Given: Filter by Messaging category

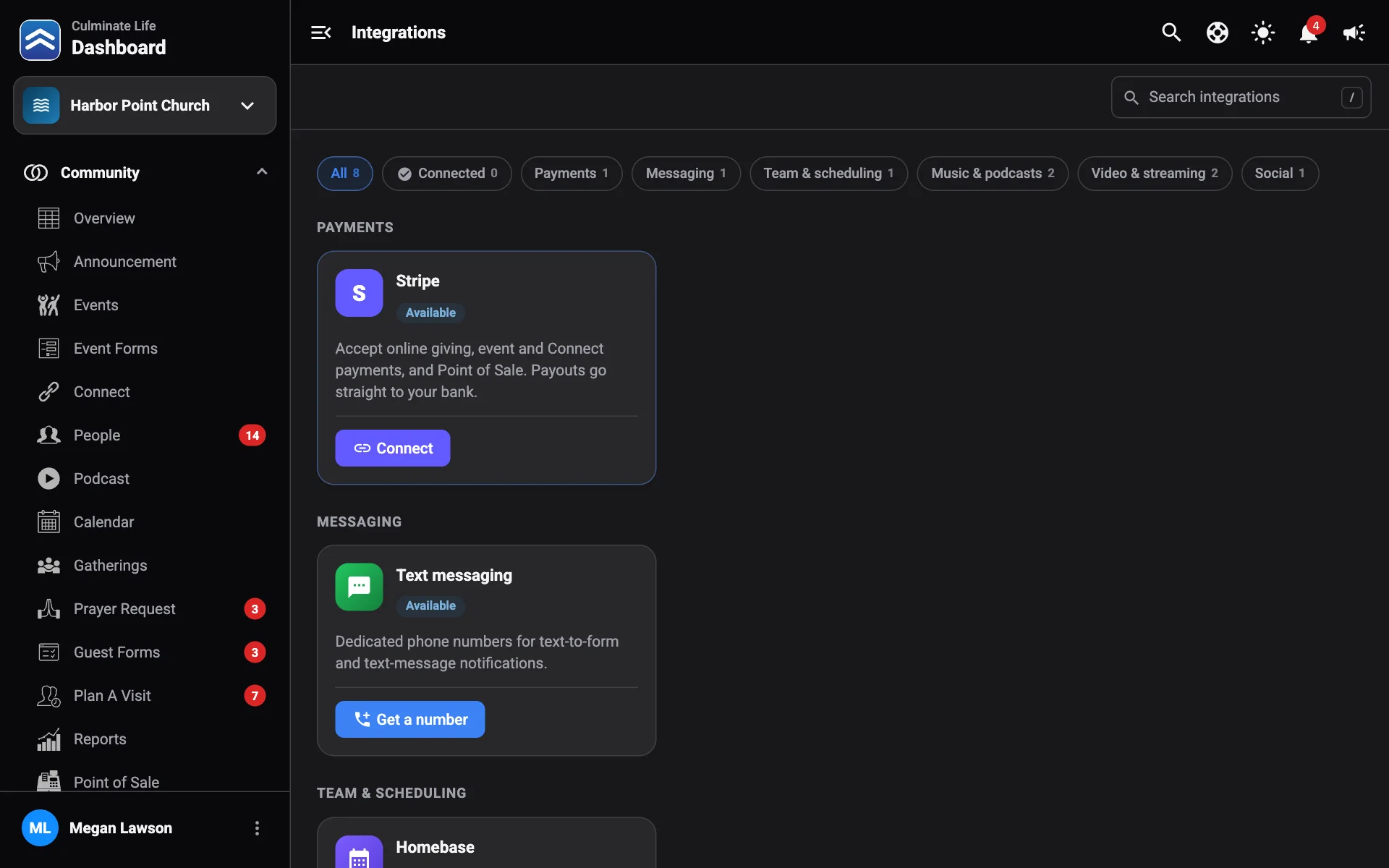Looking at the screenshot, I should pyautogui.click(x=686, y=174).
